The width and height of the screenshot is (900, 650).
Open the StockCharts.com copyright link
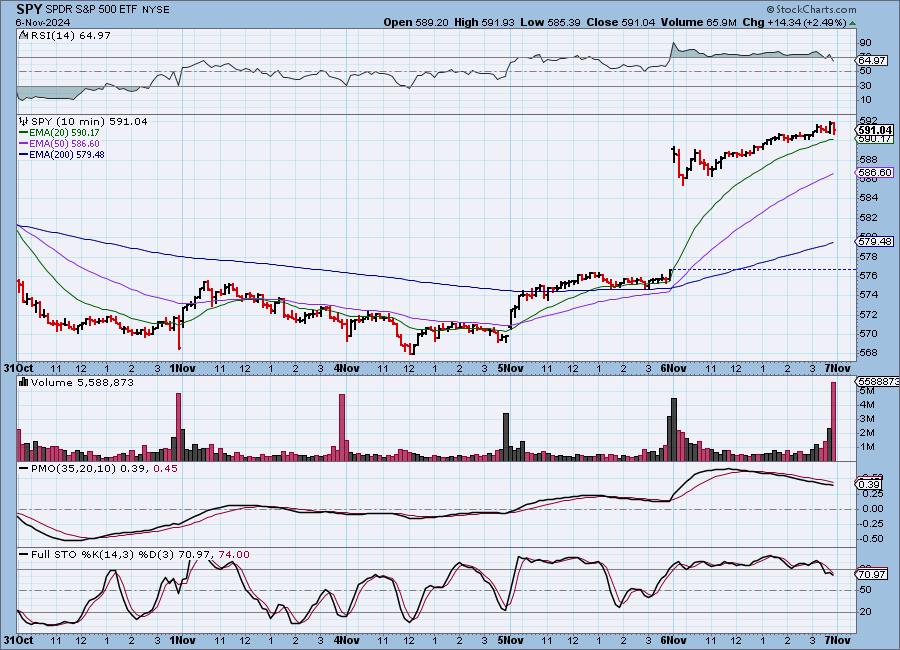pyautogui.click(x=811, y=9)
